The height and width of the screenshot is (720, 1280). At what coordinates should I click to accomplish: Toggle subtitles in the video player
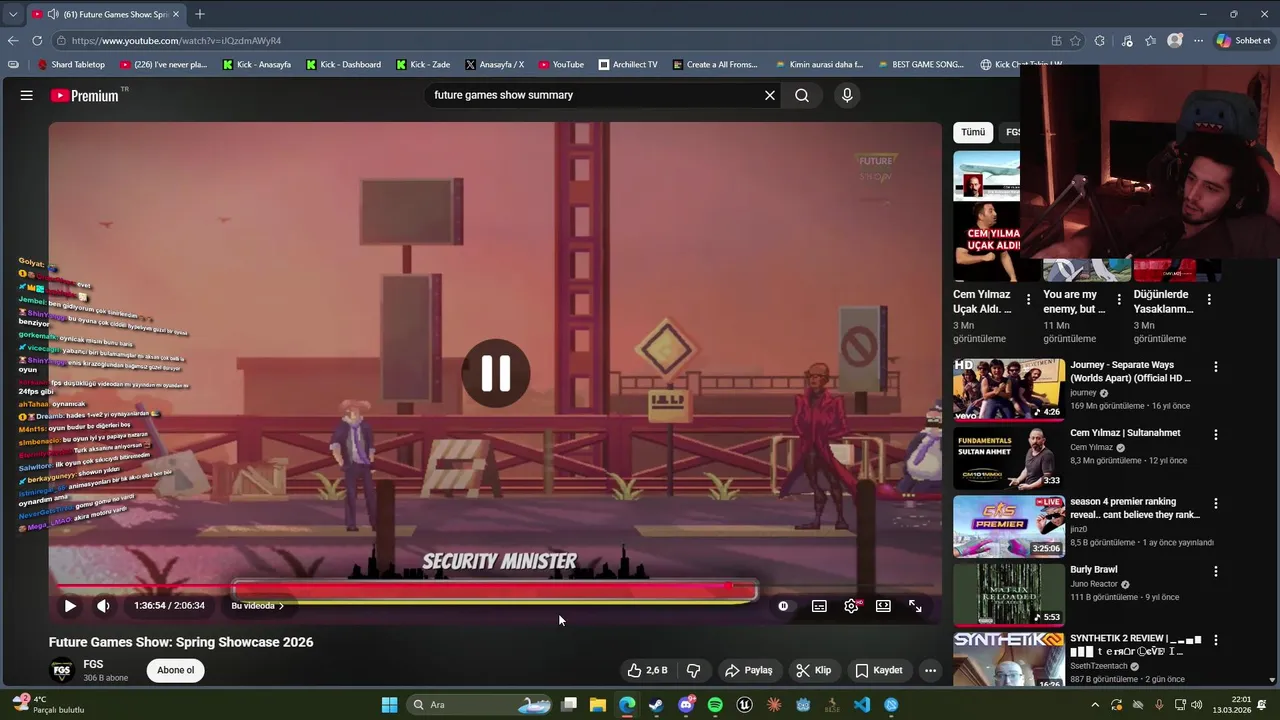pyautogui.click(x=819, y=606)
